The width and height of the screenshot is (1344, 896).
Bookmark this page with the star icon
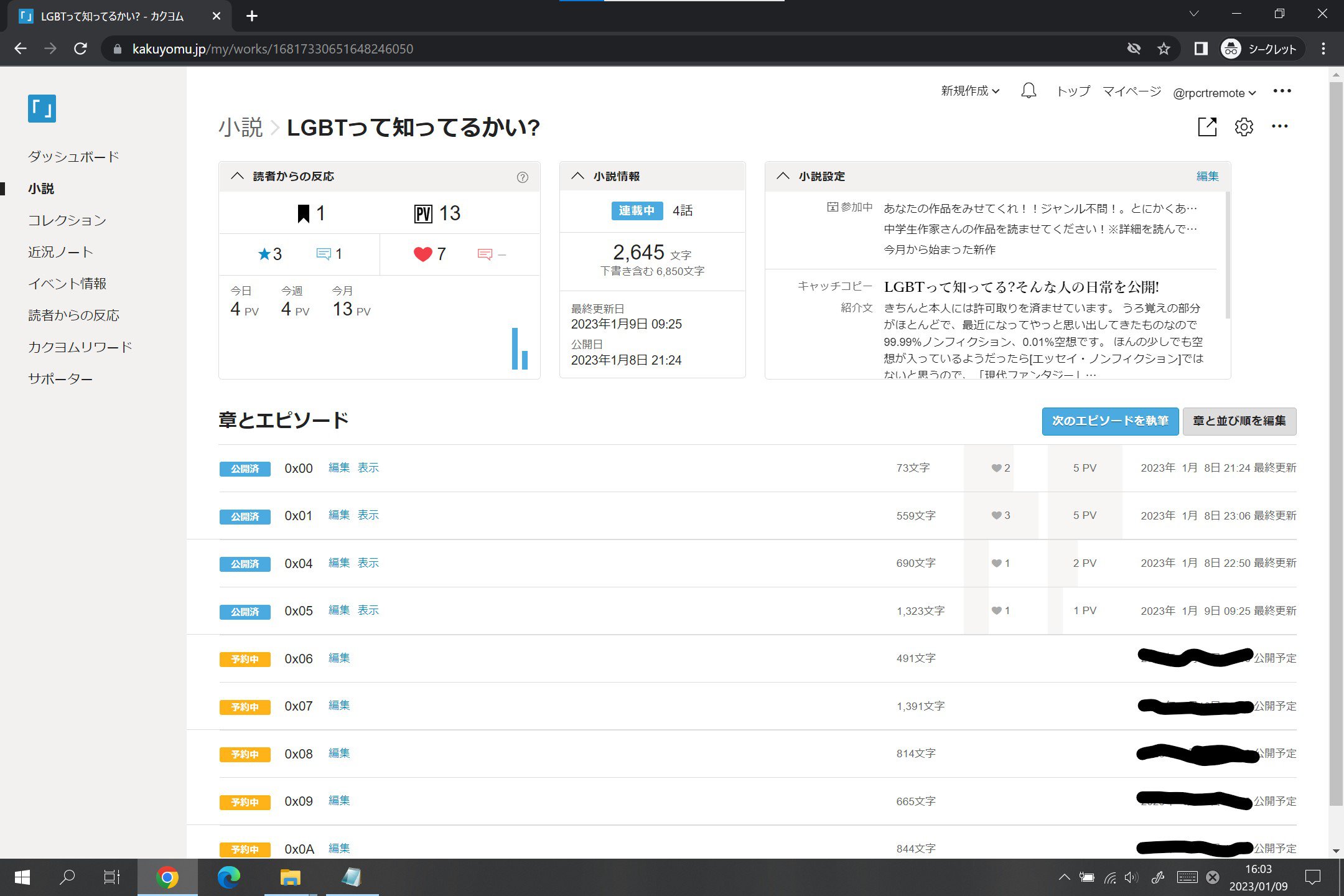click(1164, 49)
